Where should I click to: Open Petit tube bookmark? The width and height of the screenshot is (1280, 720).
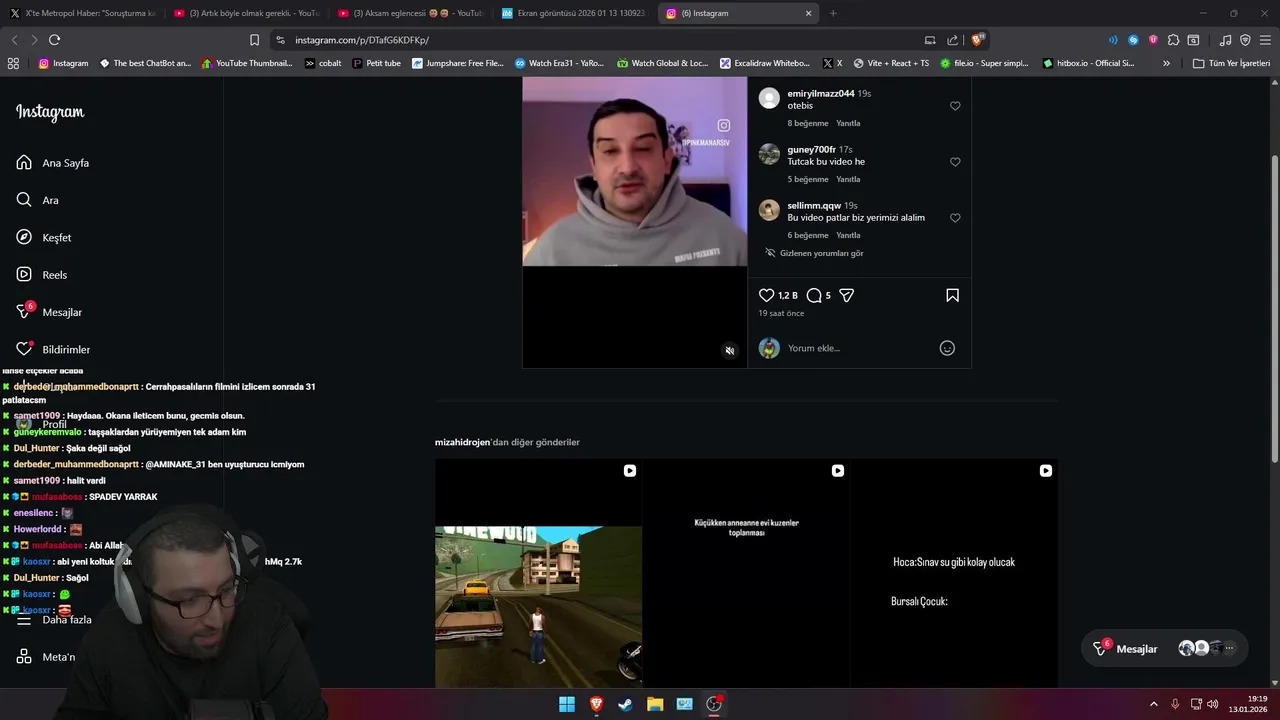[376, 63]
